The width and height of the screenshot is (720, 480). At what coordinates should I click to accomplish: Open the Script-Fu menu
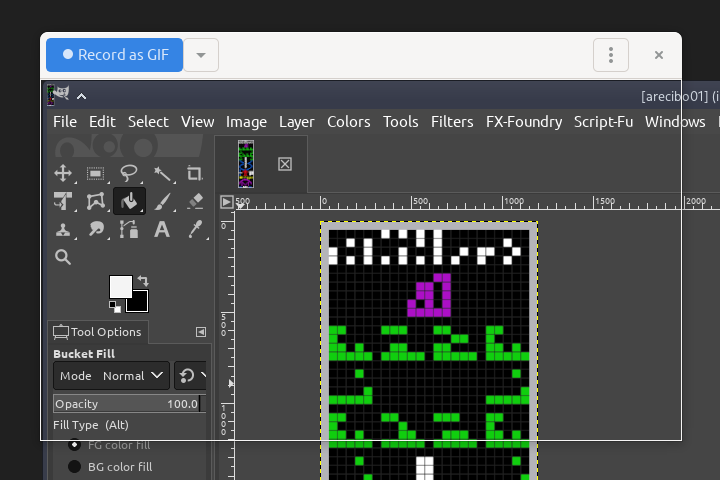click(x=603, y=122)
